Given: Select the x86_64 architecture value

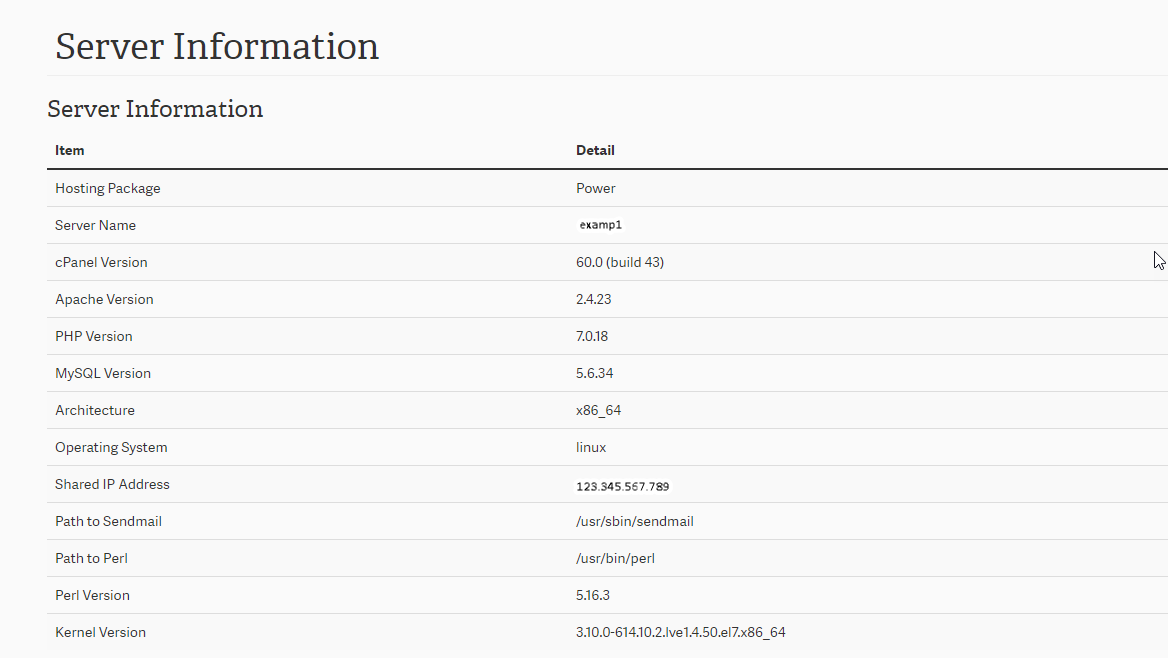Looking at the screenshot, I should pyautogui.click(x=599, y=411).
